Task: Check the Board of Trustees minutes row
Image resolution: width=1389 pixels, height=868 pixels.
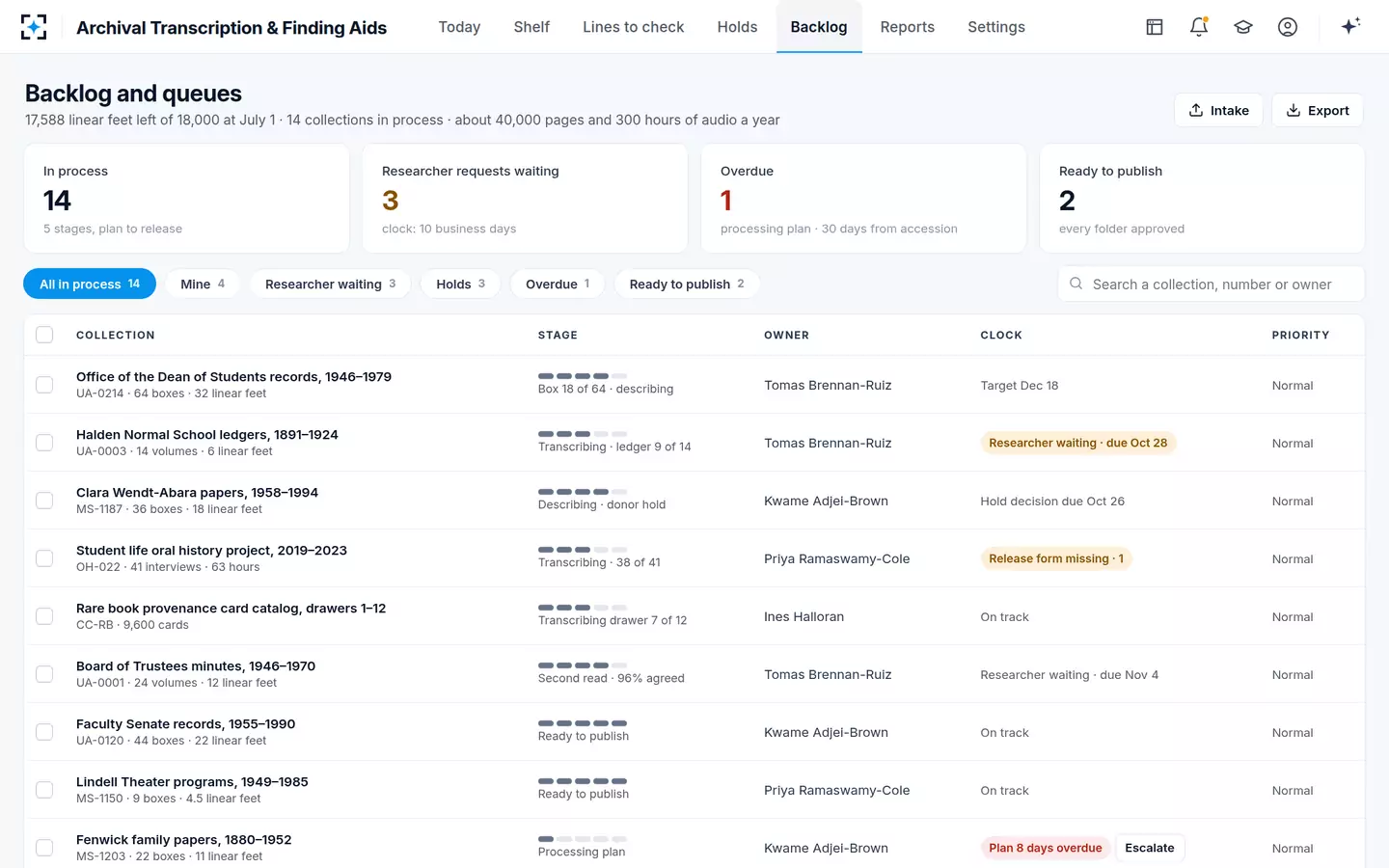Action: point(44,674)
